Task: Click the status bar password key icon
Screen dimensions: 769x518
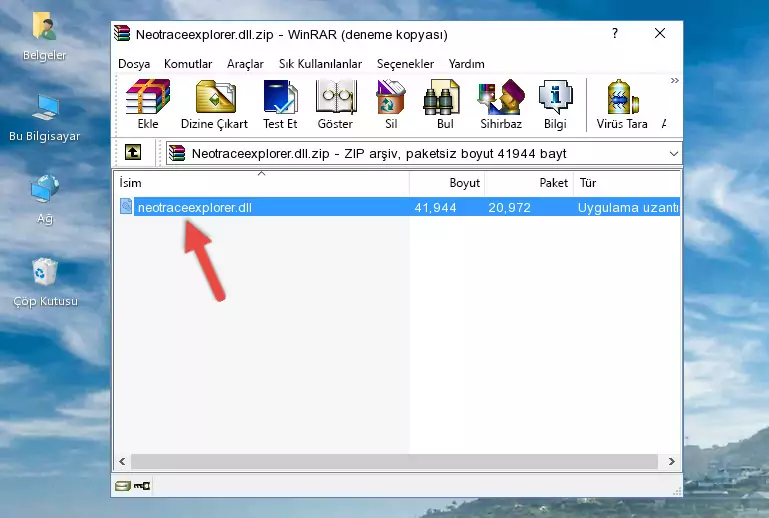Action: tap(142, 486)
